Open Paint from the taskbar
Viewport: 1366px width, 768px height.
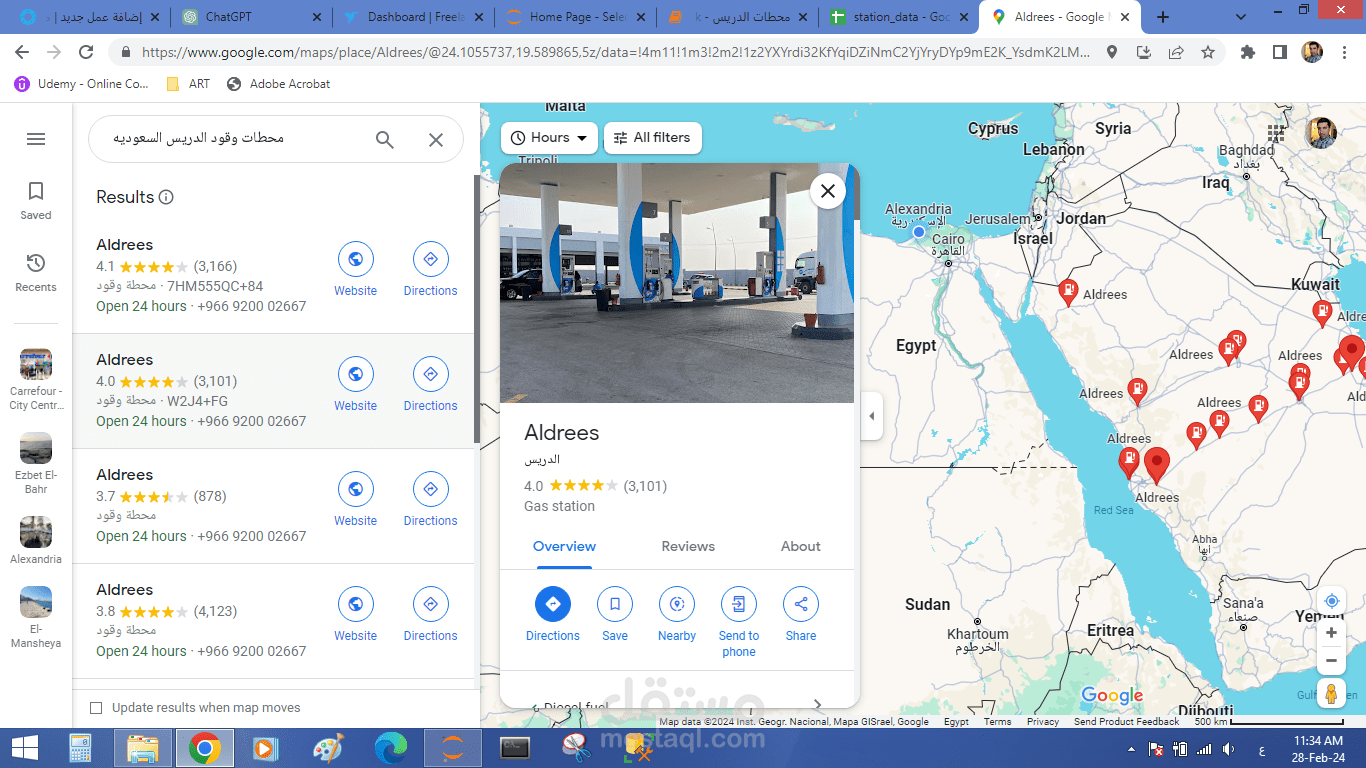(328, 748)
